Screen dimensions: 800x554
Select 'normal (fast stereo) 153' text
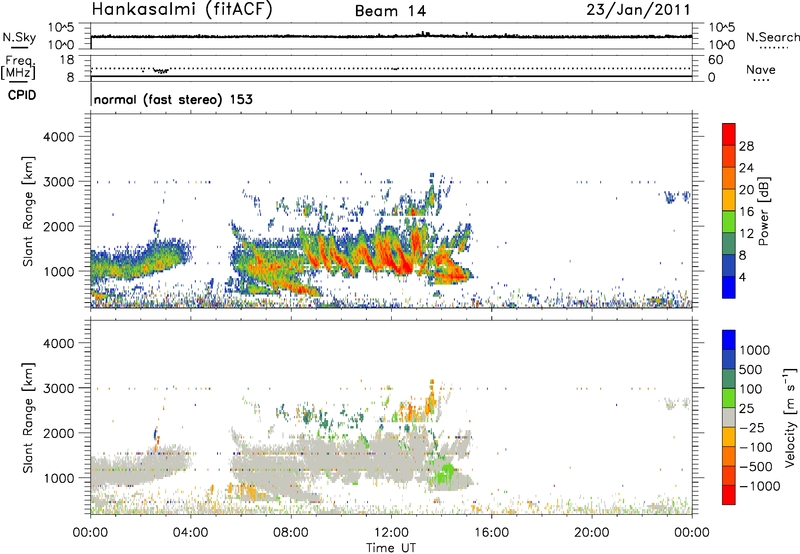173,99
